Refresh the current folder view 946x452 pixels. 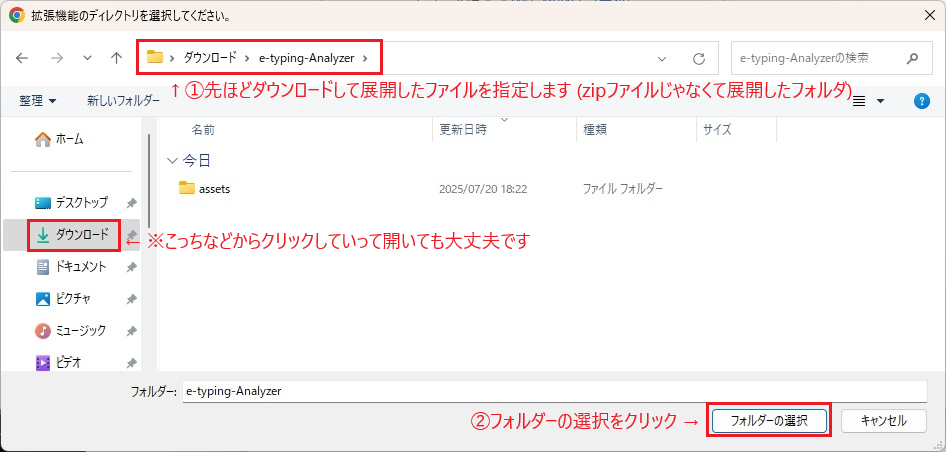click(x=699, y=59)
